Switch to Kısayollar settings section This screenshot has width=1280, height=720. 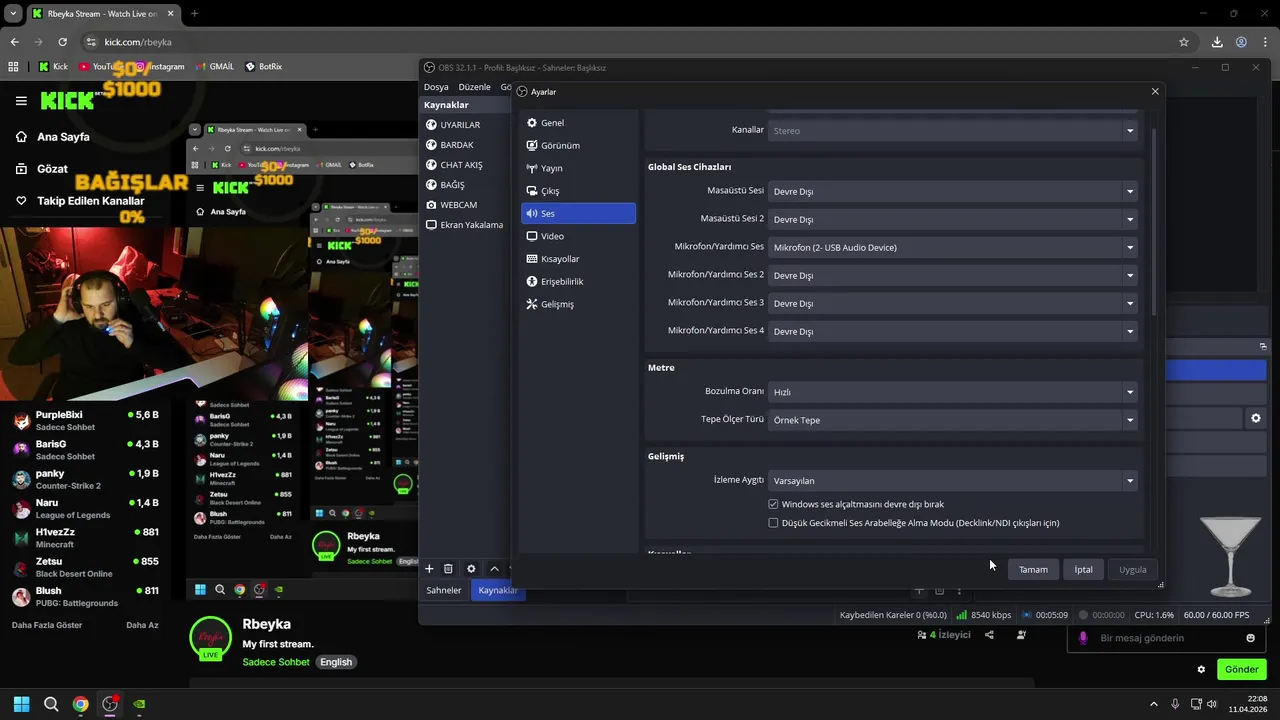[578, 258]
